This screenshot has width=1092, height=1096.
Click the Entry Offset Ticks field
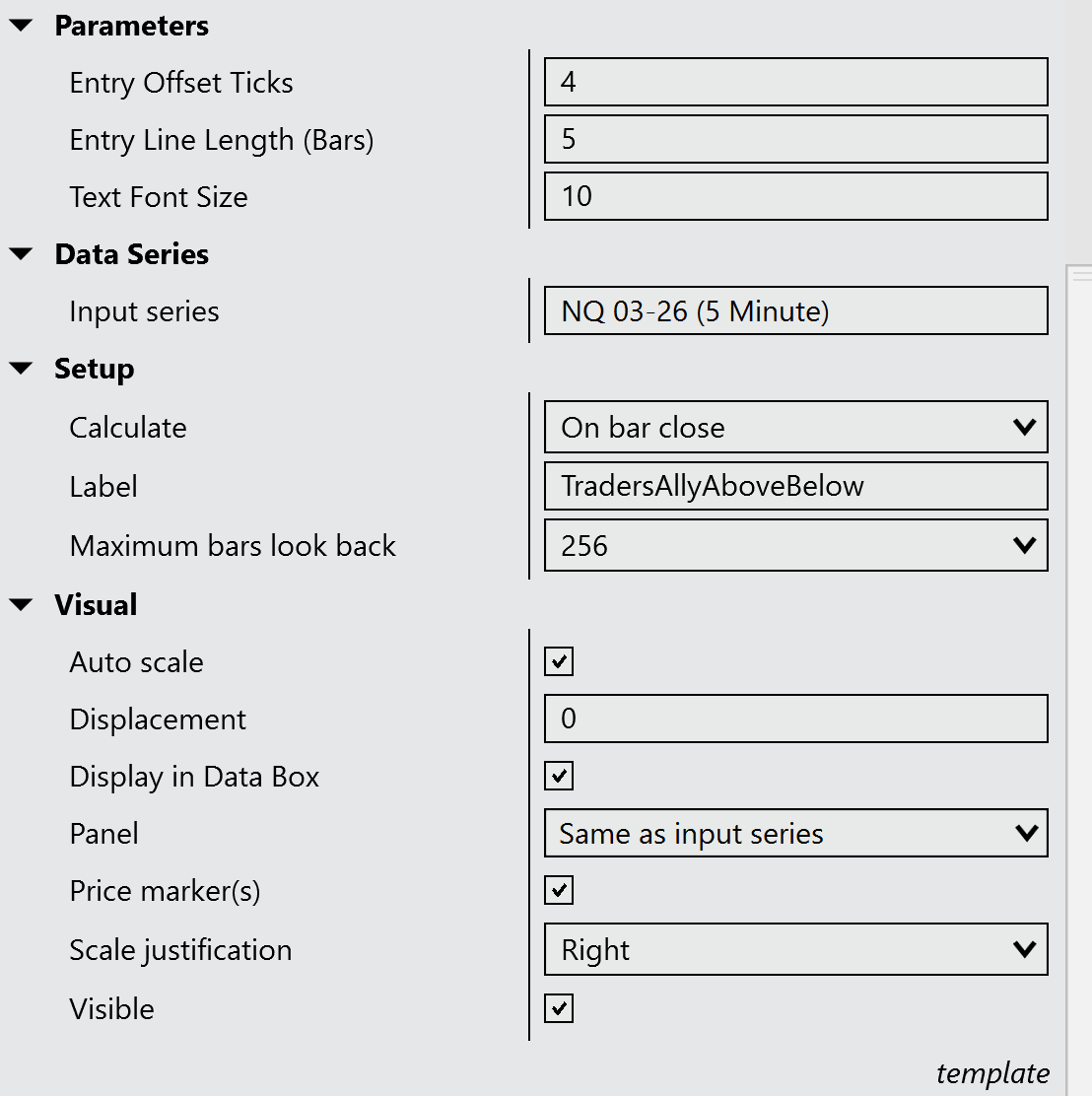click(795, 82)
